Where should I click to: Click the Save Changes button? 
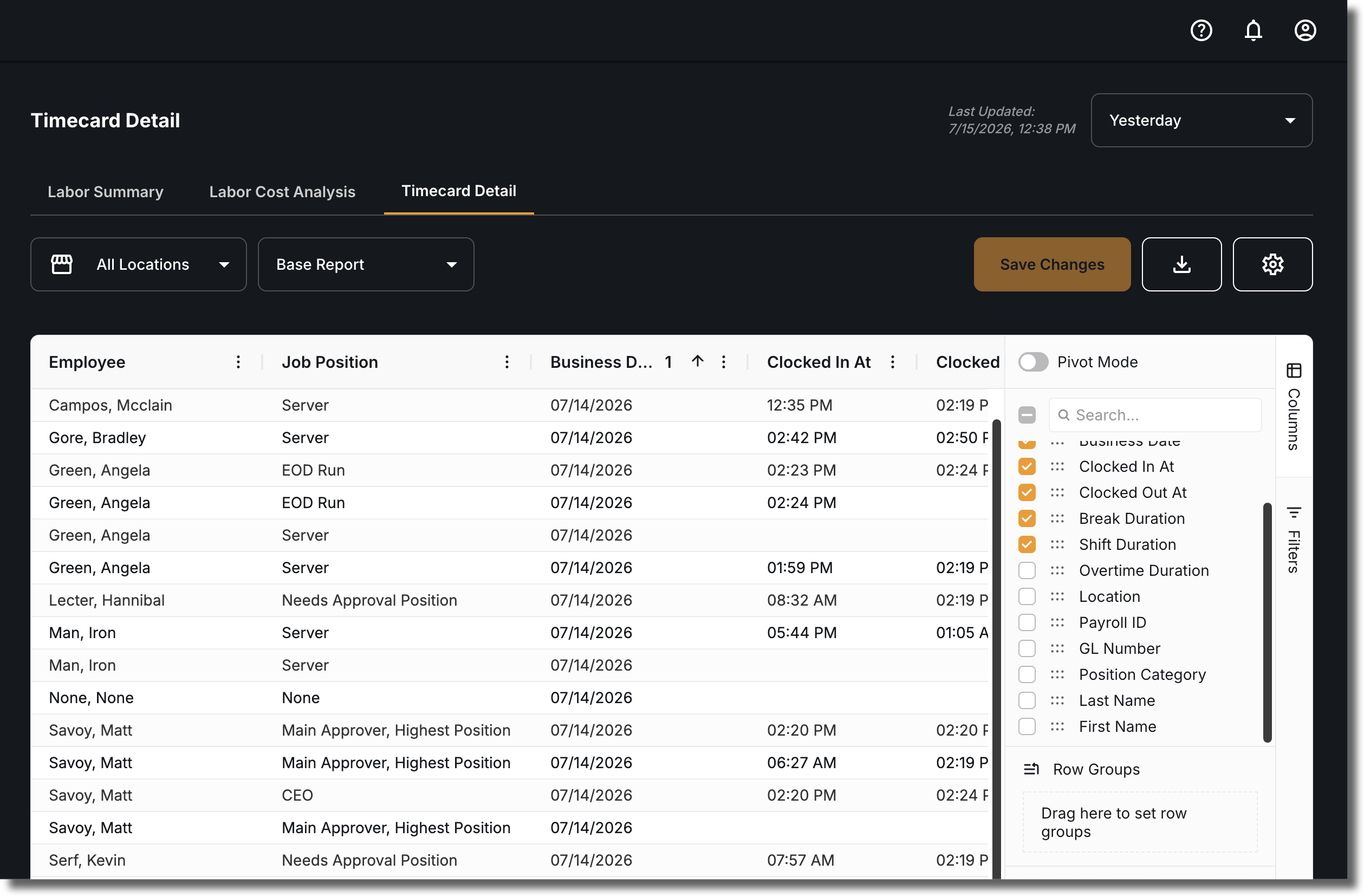[x=1051, y=264]
